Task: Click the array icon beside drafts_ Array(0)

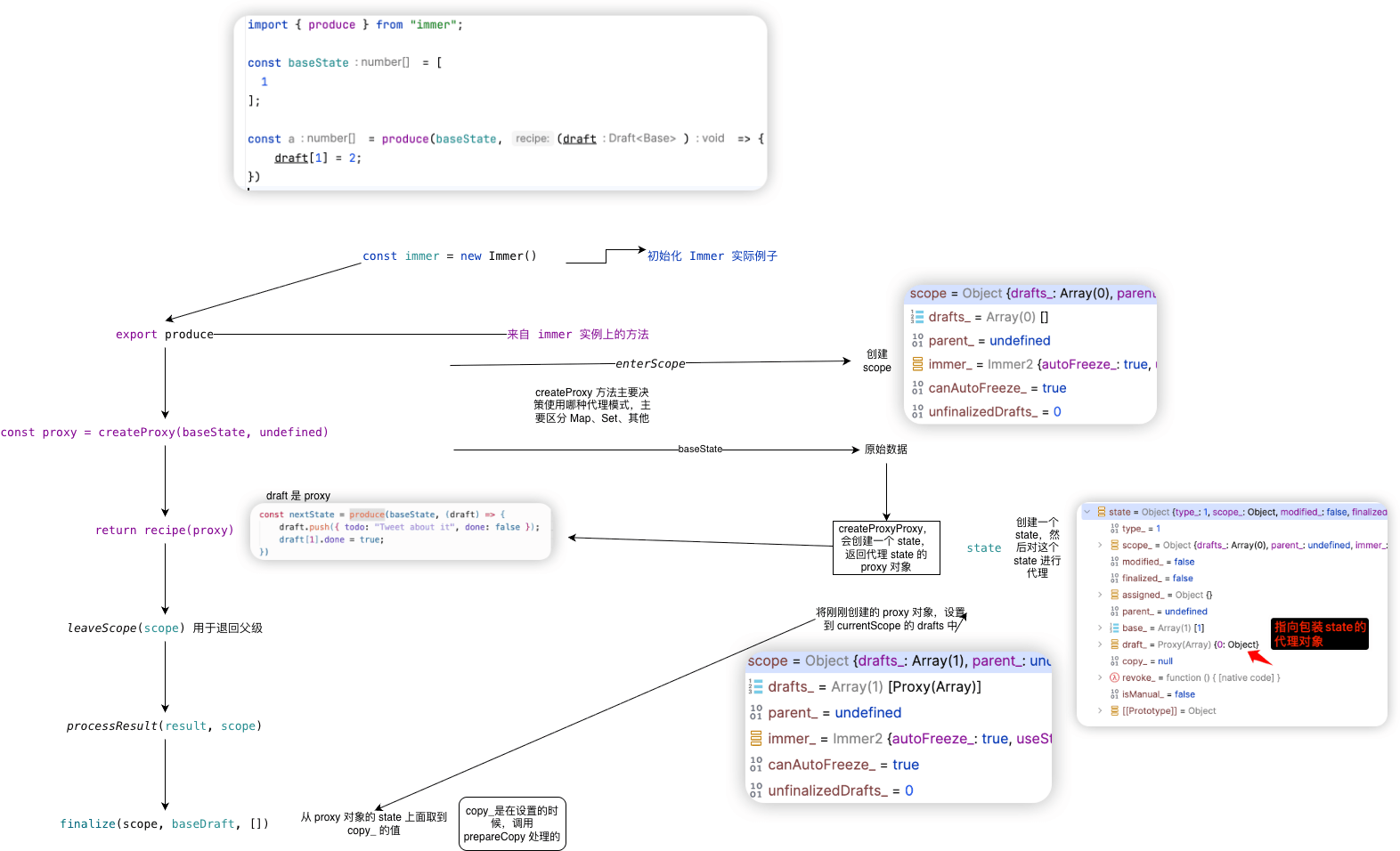Action: tap(917, 317)
